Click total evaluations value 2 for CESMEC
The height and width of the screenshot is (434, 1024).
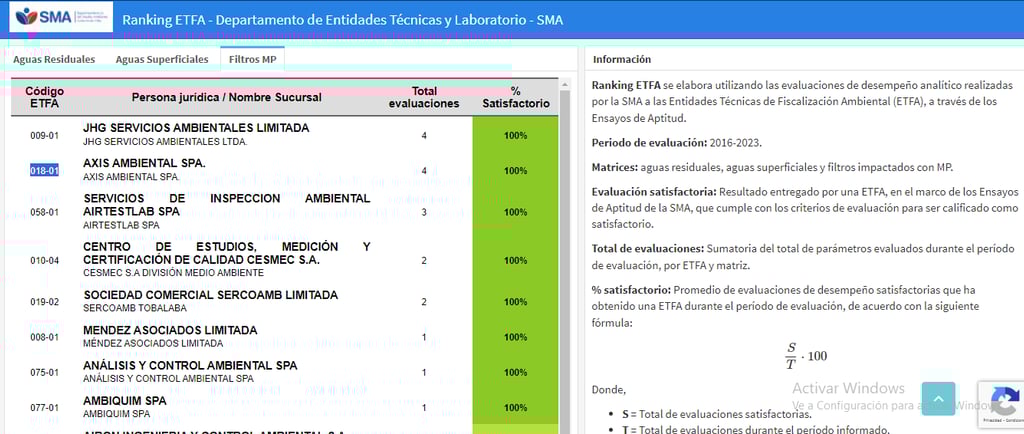pyautogui.click(x=424, y=260)
